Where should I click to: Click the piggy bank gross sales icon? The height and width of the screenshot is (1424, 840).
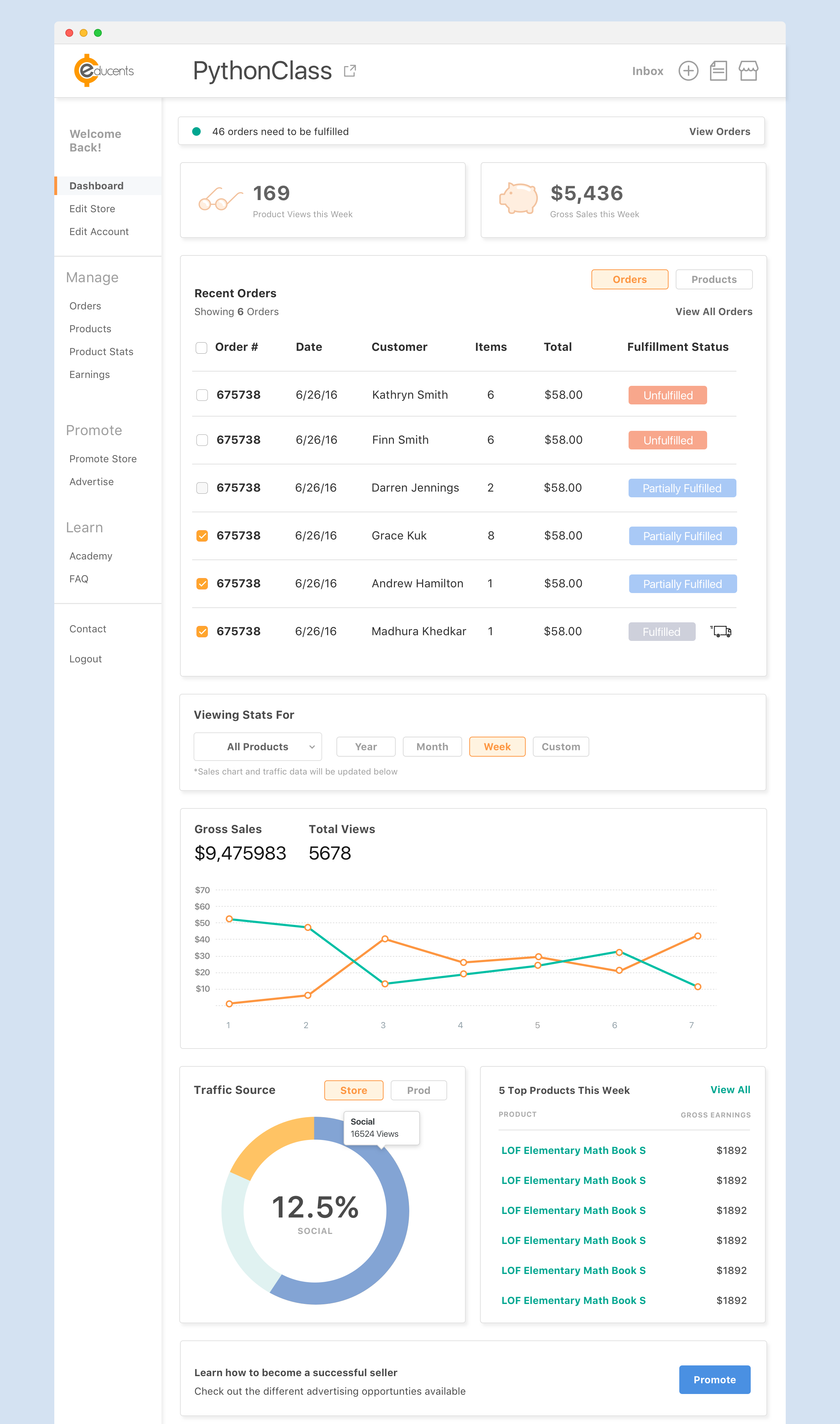[519, 198]
